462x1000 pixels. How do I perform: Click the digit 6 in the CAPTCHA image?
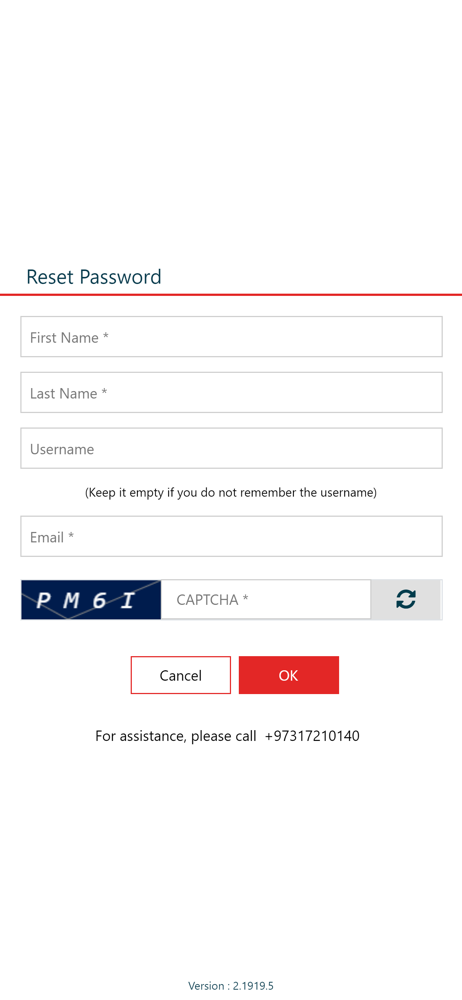click(x=100, y=600)
